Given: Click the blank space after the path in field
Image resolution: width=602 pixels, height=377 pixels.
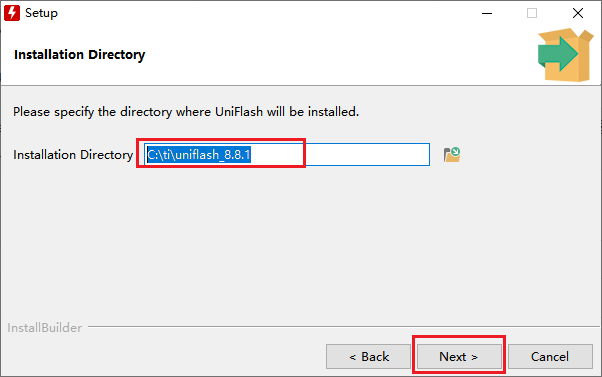Looking at the screenshot, I should point(340,155).
